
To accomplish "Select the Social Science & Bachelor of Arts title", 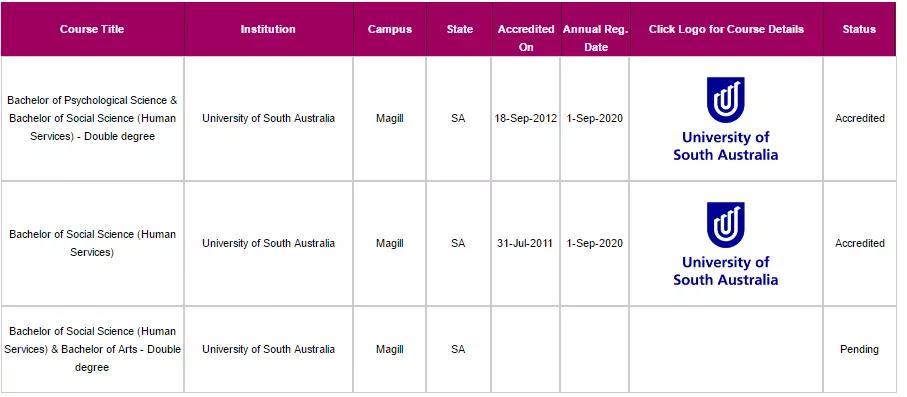I will tap(92, 350).
